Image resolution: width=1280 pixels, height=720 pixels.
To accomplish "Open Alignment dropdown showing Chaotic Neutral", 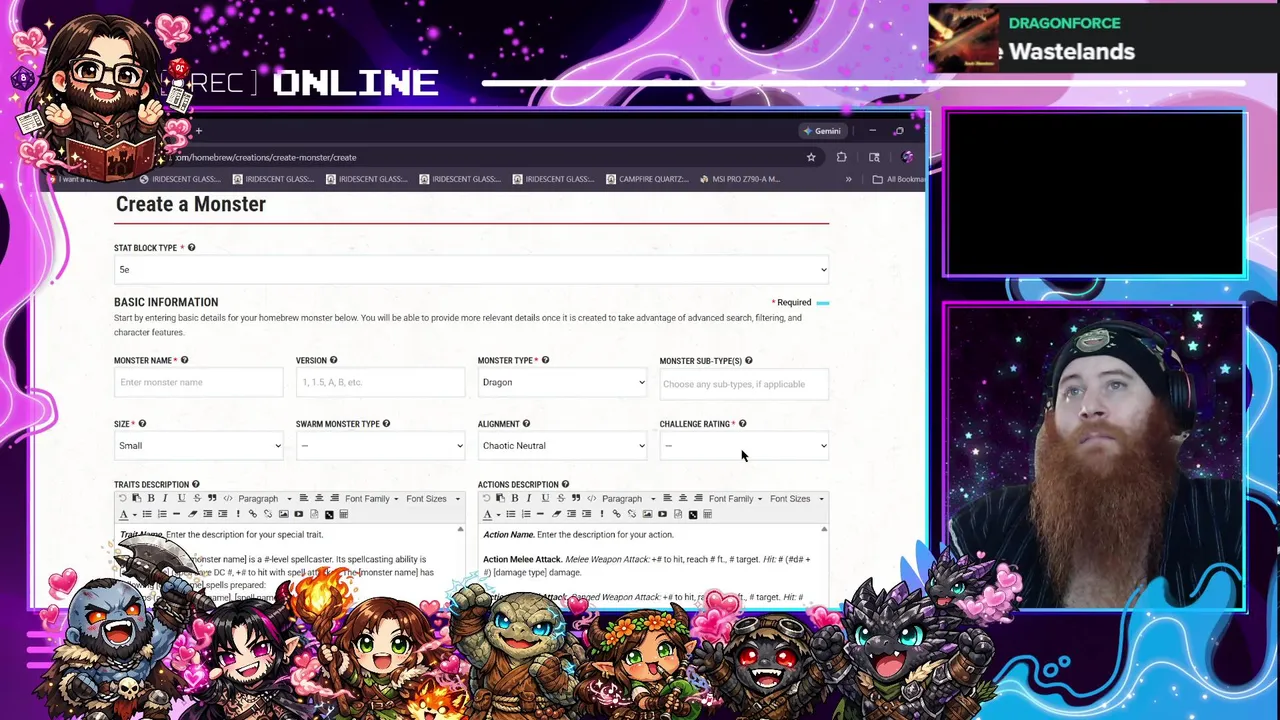I will (562, 446).
